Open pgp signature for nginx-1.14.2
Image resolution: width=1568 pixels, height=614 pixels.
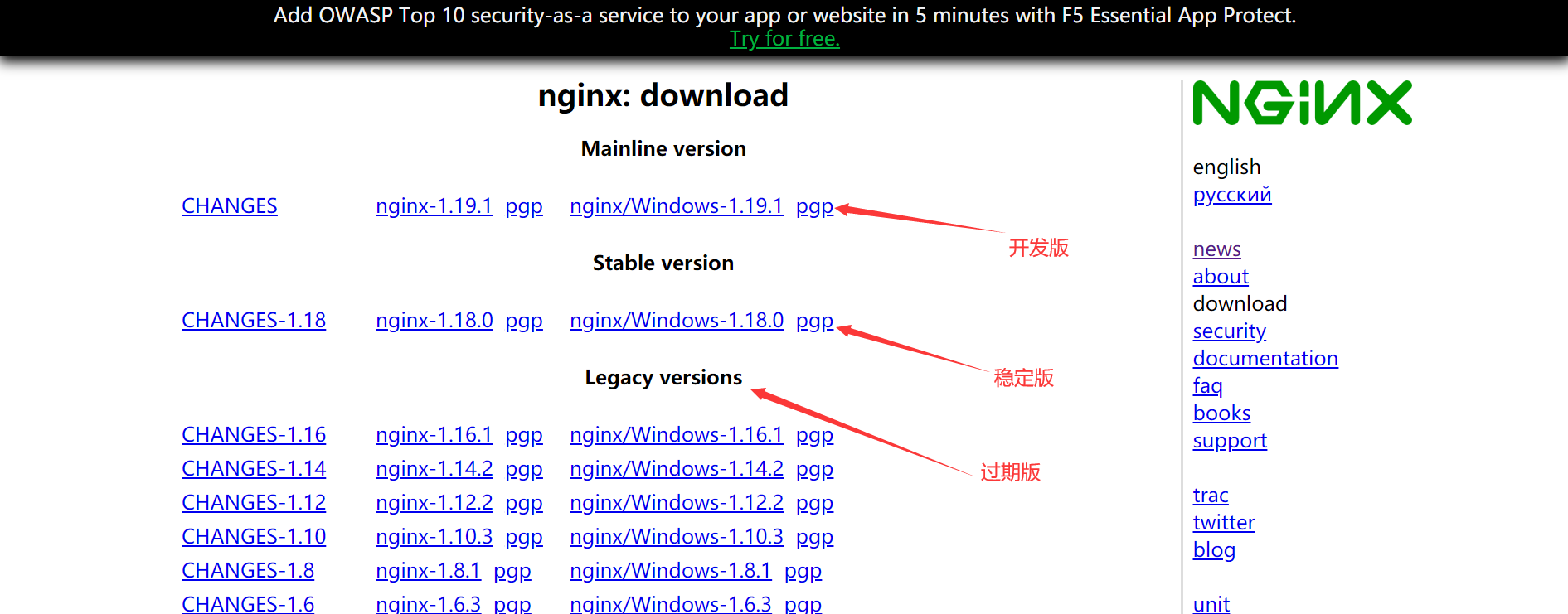coord(524,470)
